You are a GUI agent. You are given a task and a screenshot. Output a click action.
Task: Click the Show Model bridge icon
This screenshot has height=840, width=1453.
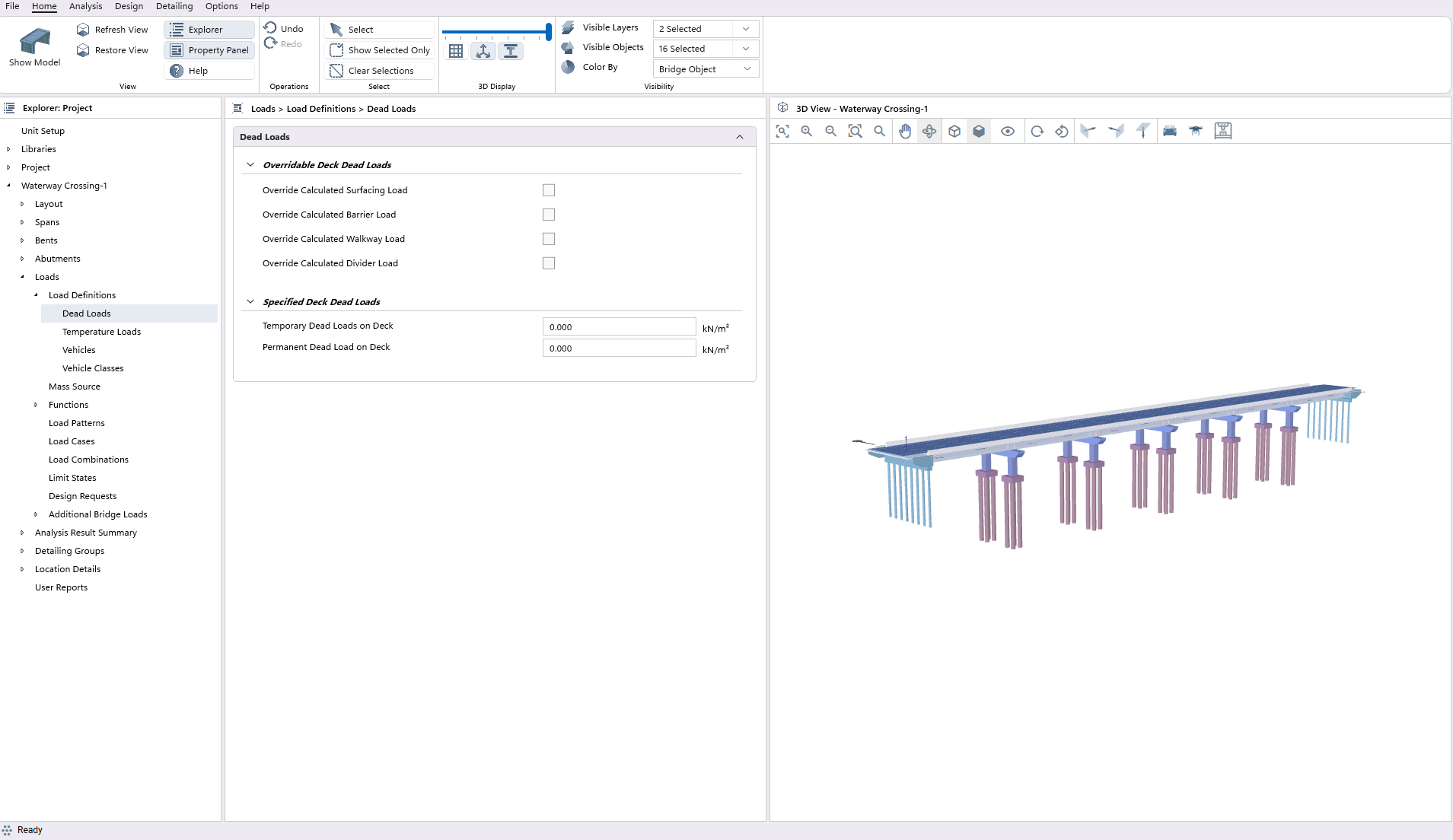(34, 41)
